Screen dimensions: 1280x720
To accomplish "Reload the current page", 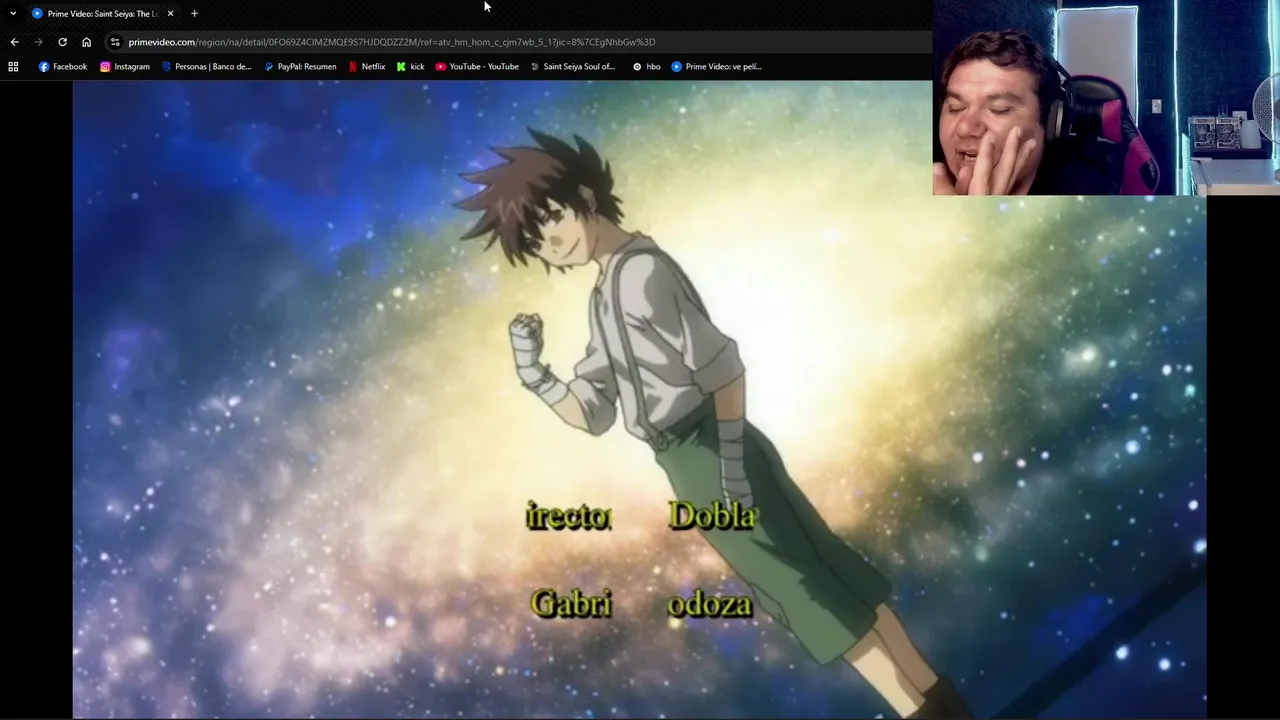I will pos(62,42).
